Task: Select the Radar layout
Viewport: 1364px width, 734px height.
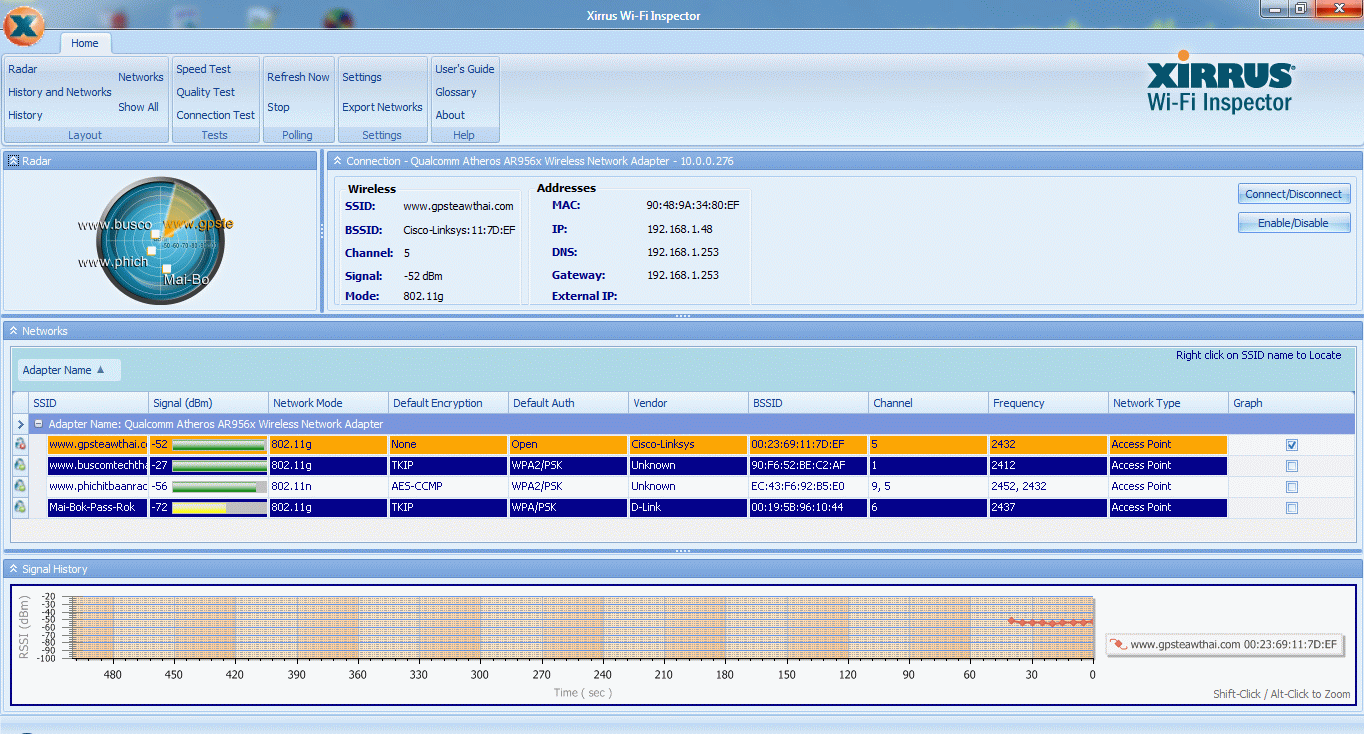Action: (x=23, y=69)
